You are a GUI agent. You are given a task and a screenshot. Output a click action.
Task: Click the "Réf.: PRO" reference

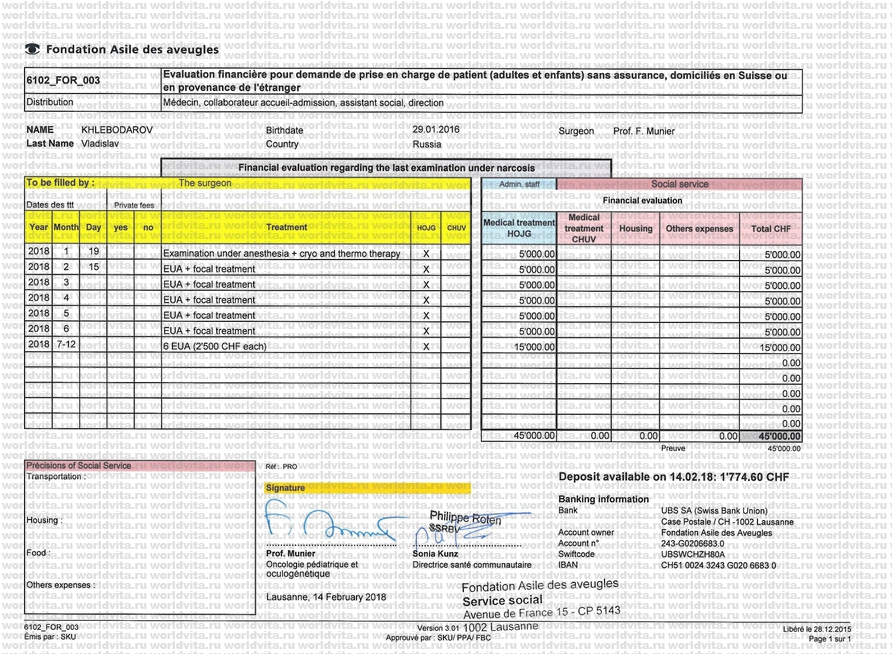pos(281,466)
